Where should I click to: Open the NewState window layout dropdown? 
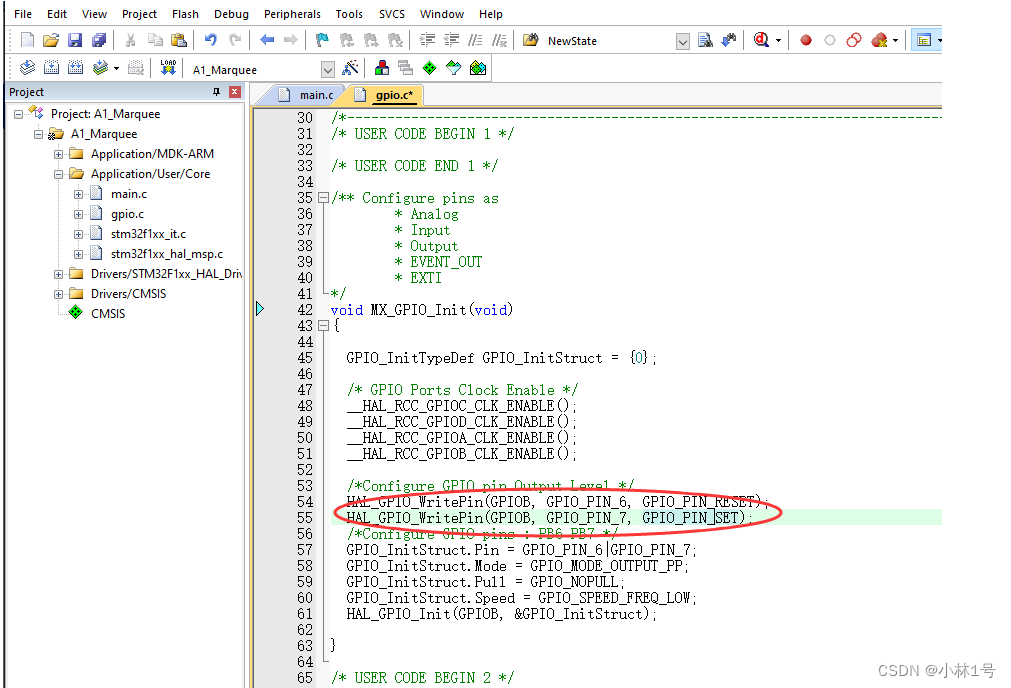click(682, 41)
